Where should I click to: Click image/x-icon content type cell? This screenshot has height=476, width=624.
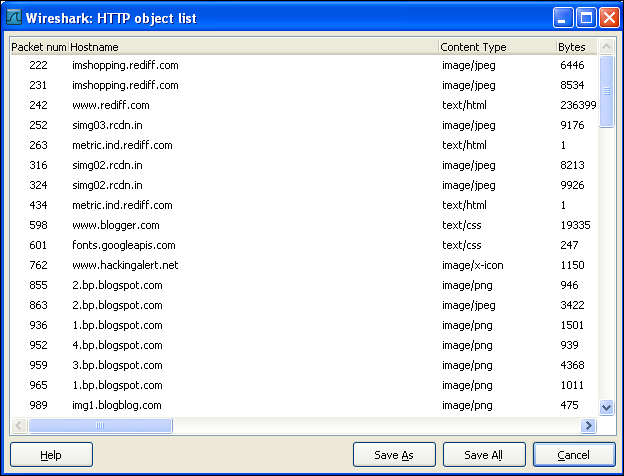click(472, 265)
